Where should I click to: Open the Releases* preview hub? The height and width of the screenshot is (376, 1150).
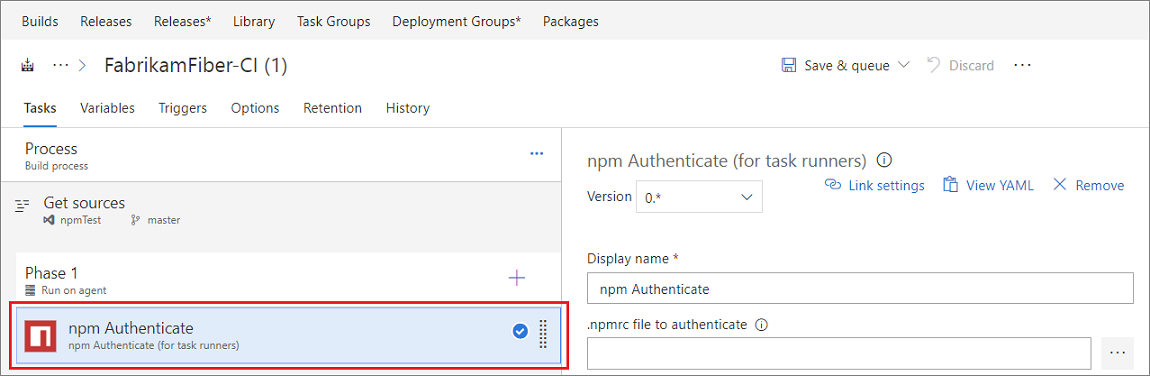pyautogui.click(x=183, y=21)
